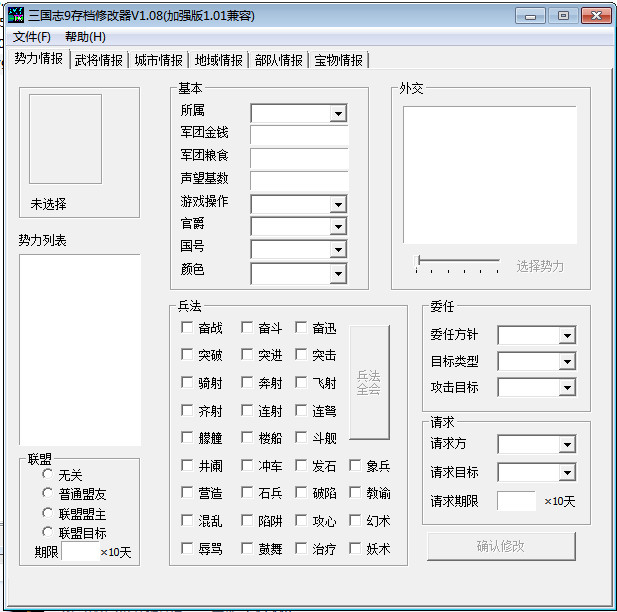Image resolution: width=617 pixels, height=612 pixels.
Task: Open the 攻击目标 combo box
Action: (537, 388)
